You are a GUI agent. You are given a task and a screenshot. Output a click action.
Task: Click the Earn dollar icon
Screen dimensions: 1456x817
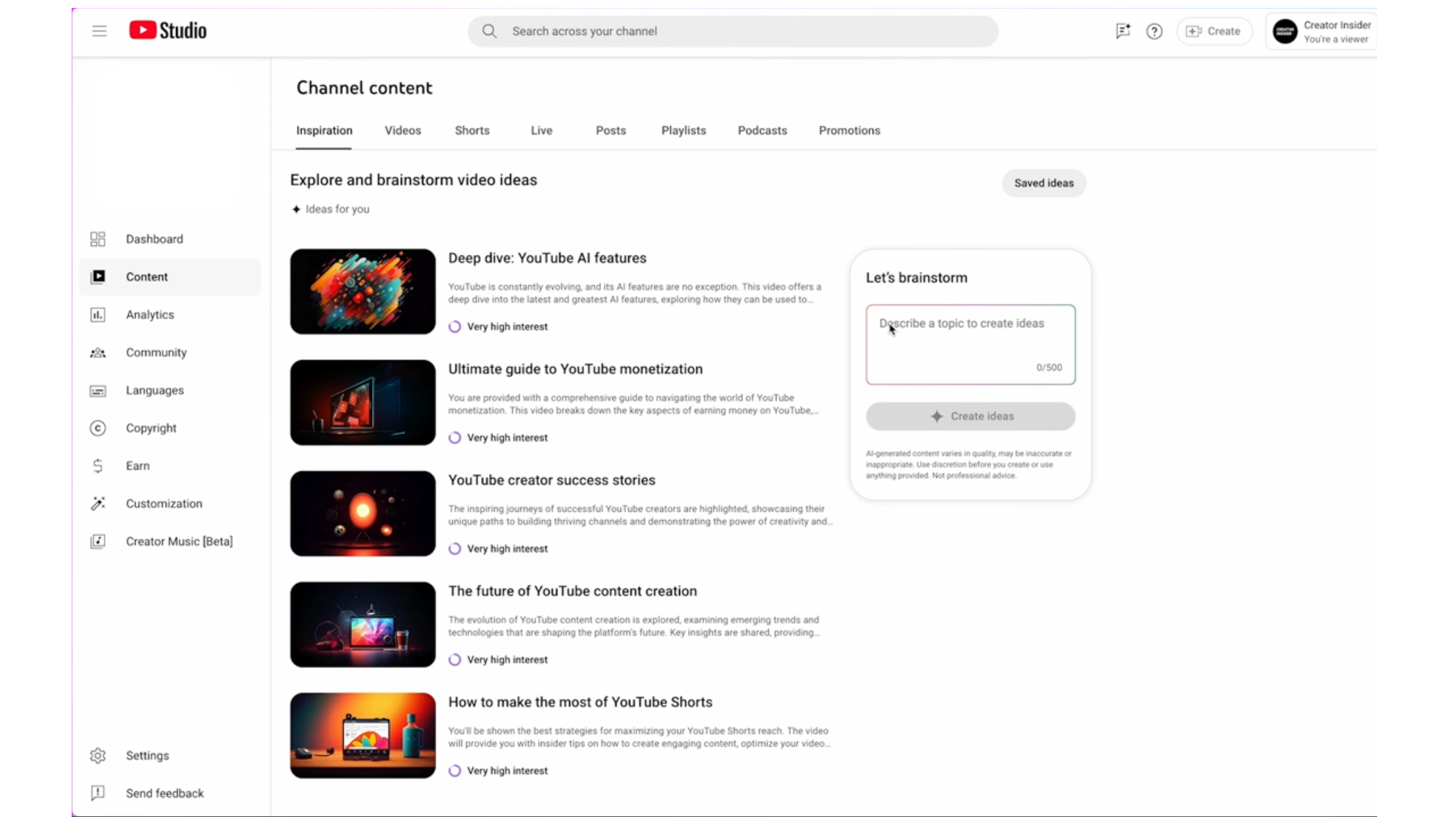click(x=98, y=466)
